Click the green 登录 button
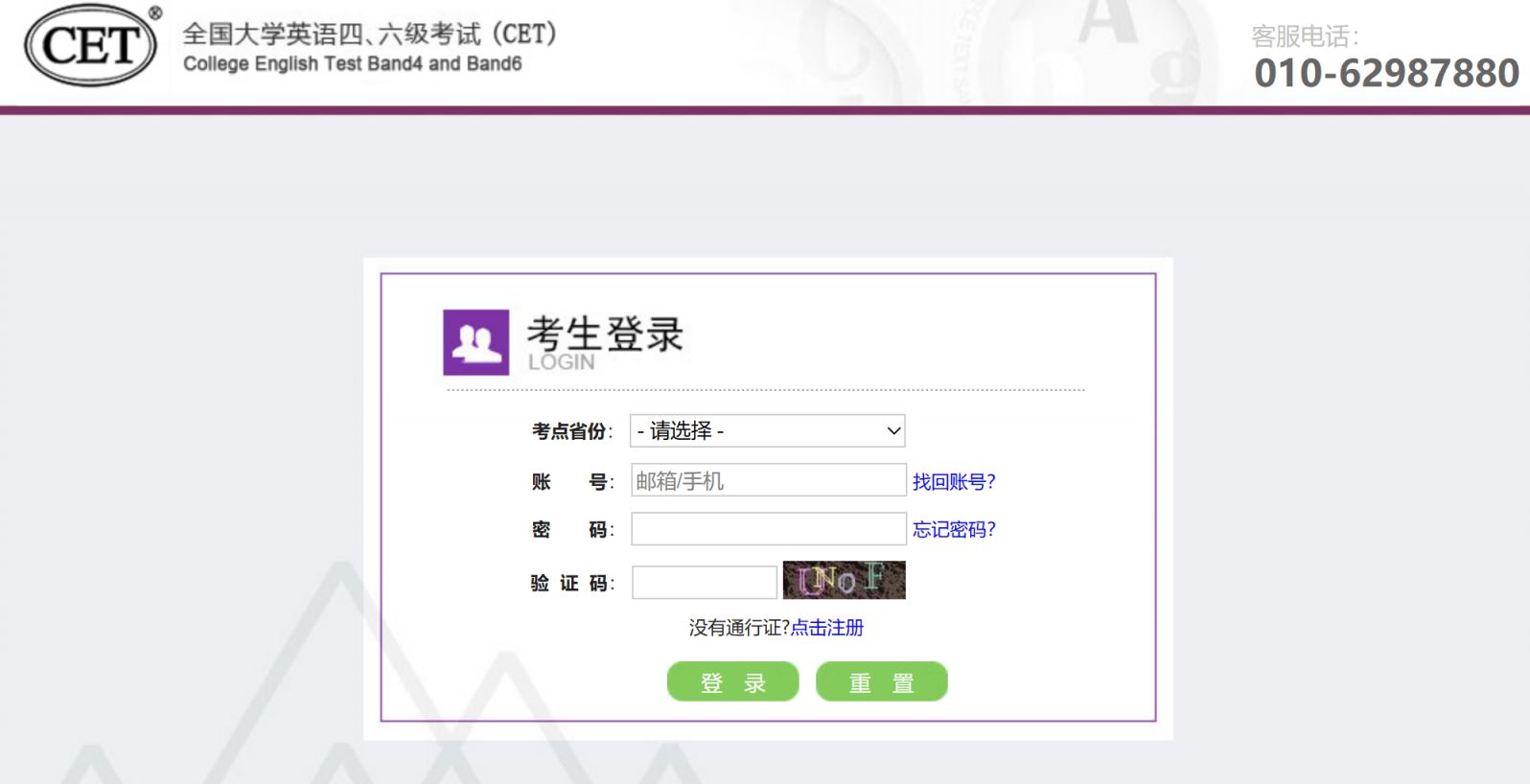Screen dimensions: 1530x784 click(733, 681)
